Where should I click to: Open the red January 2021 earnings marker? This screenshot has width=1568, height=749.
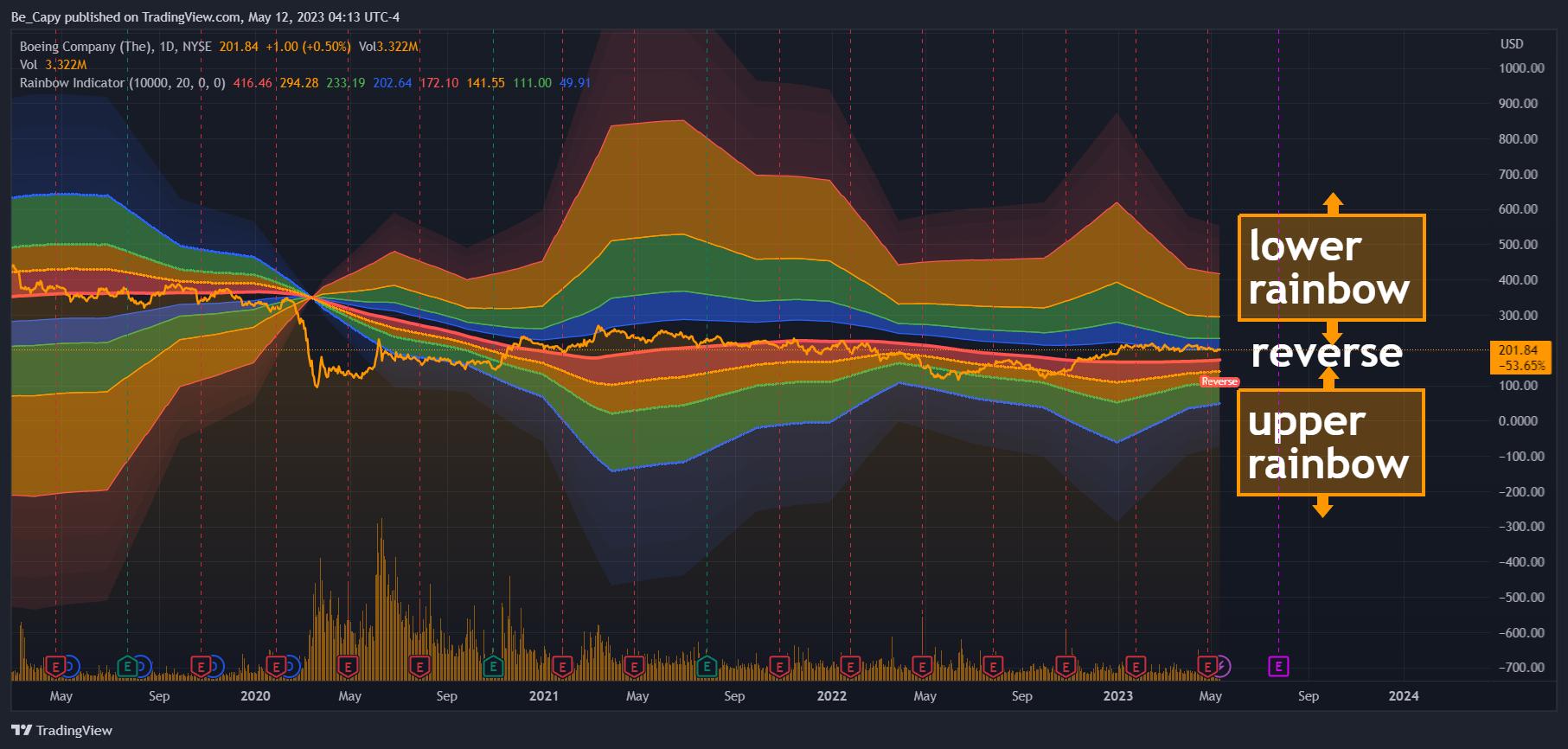pos(562,667)
